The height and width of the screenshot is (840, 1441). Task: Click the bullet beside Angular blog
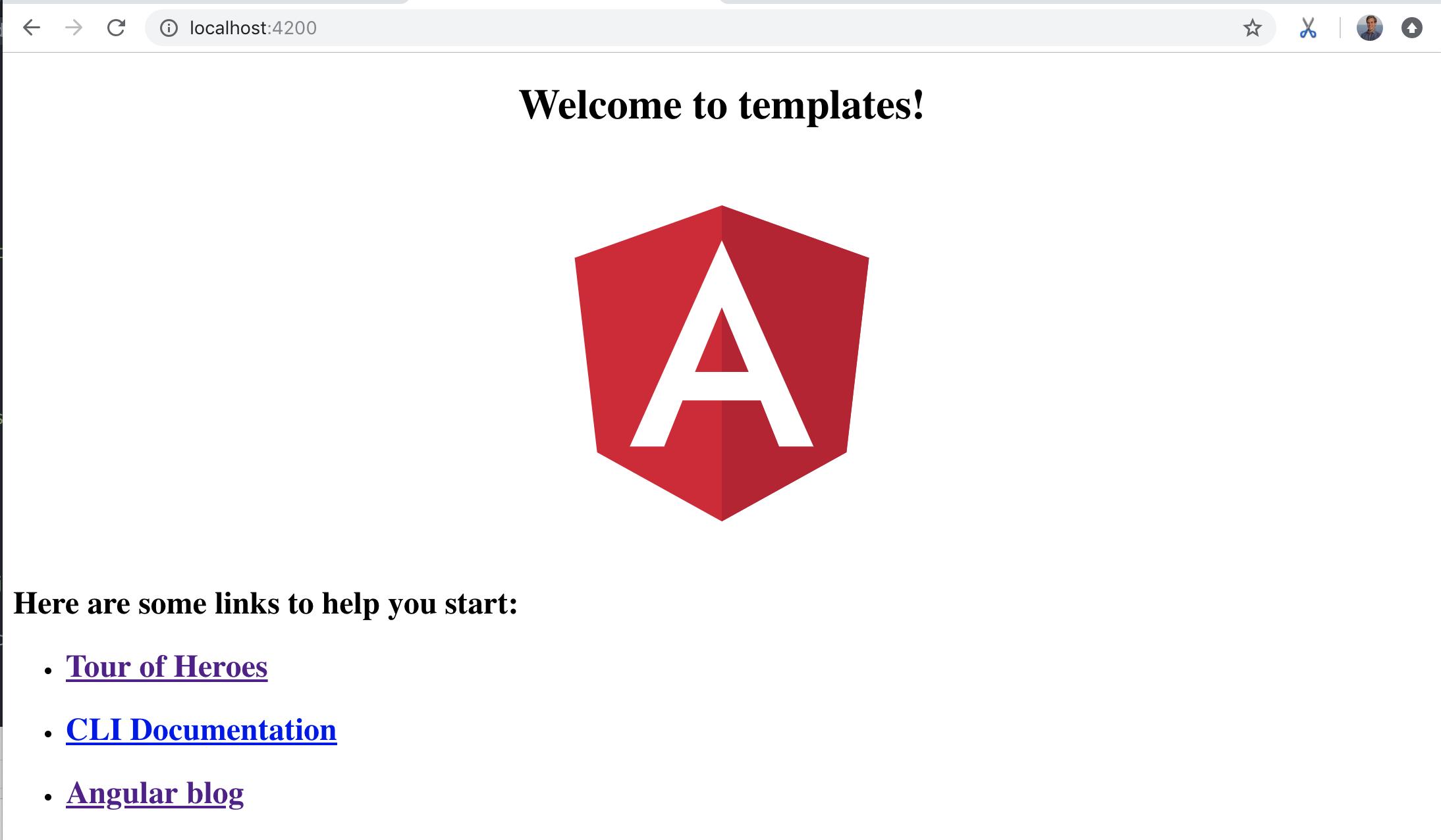pos(47,799)
